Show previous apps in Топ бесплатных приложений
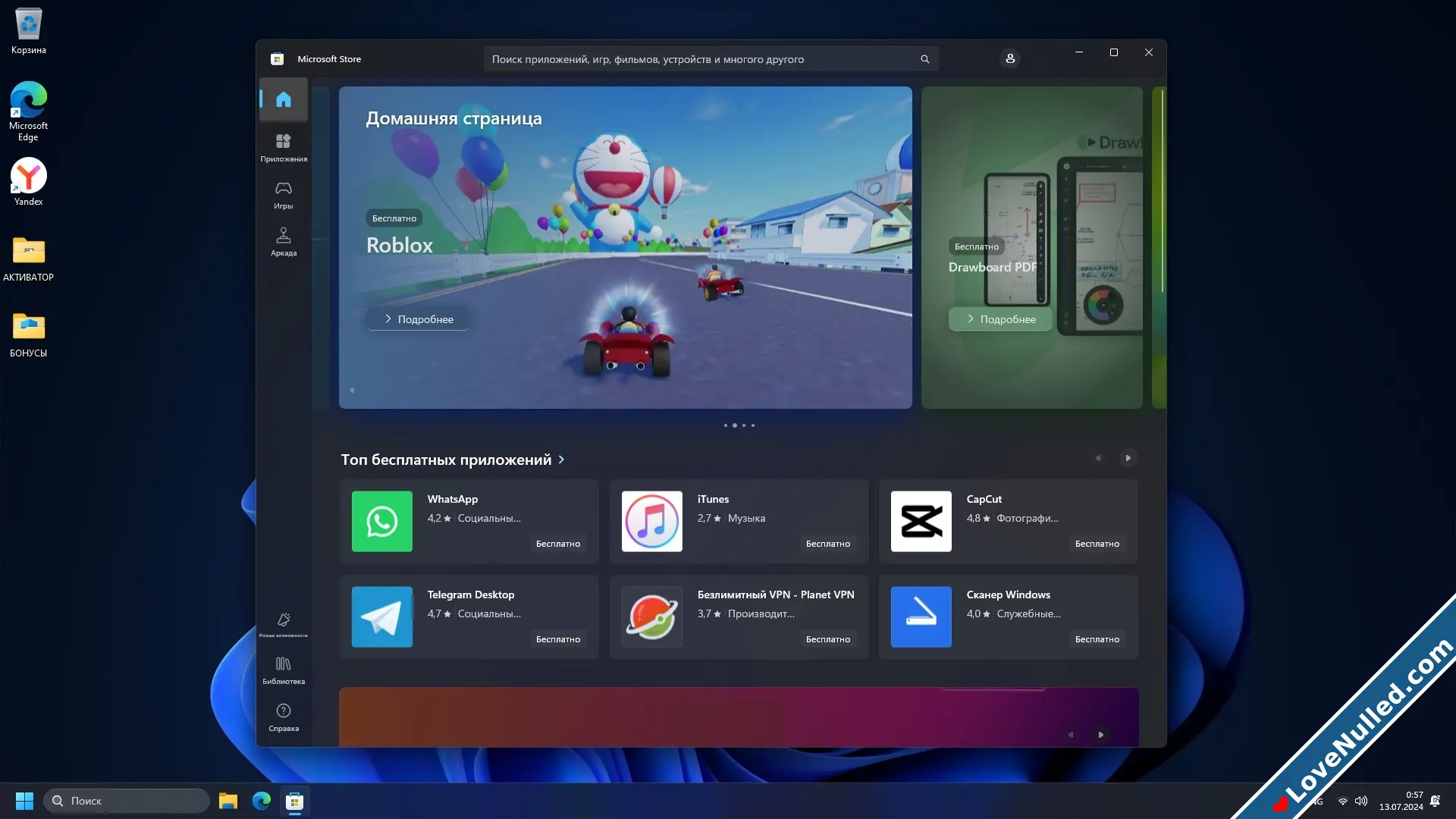This screenshot has width=1456, height=819. (x=1097, y=458)
